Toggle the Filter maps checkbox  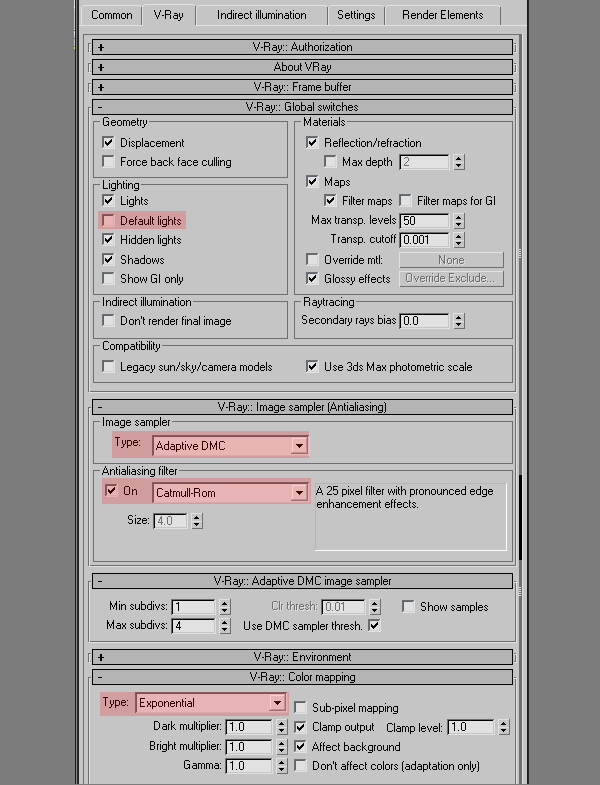pos(330,201)
